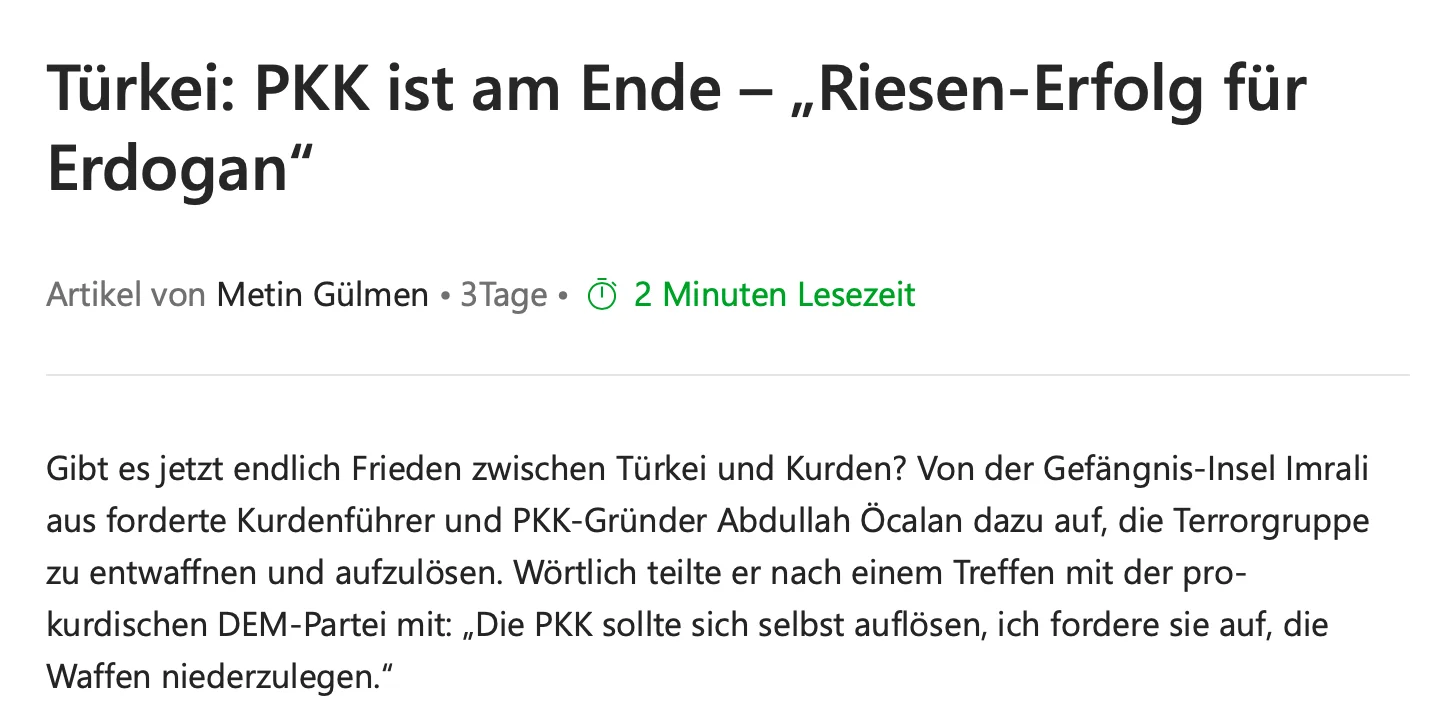Click the "2 Minuten Lesezeit" label
This screenshot has width=1448, height=708.
coord(774,295)
